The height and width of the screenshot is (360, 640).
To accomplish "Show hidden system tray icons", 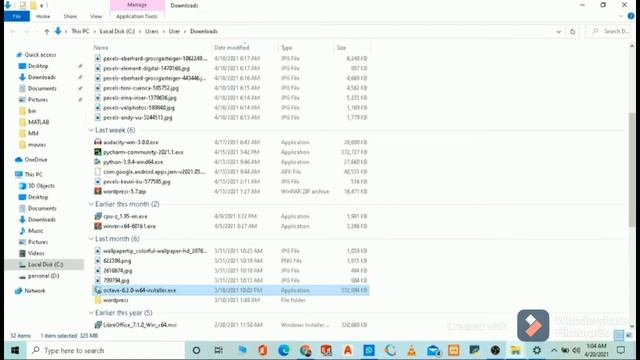I will (x=554, y=351).
